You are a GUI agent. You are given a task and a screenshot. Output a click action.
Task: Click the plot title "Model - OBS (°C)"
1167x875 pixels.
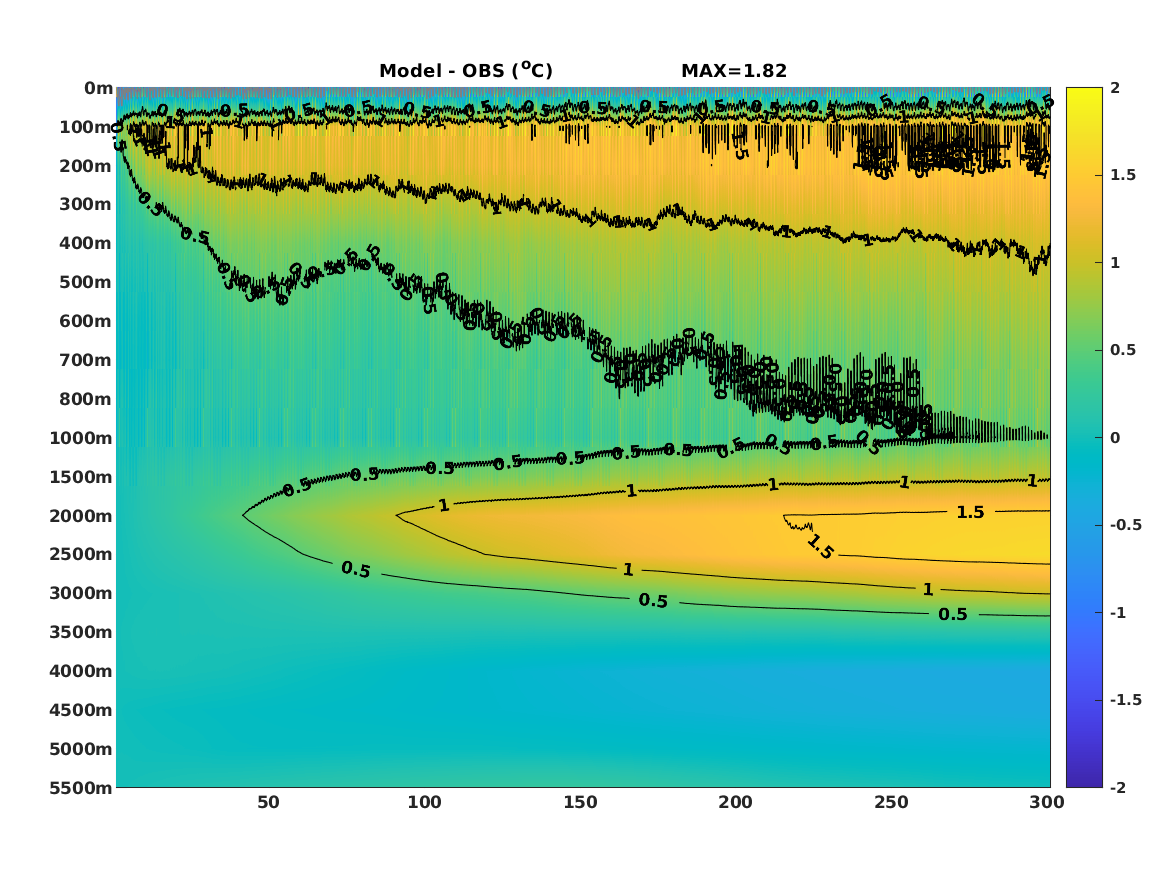click(466, 70)
